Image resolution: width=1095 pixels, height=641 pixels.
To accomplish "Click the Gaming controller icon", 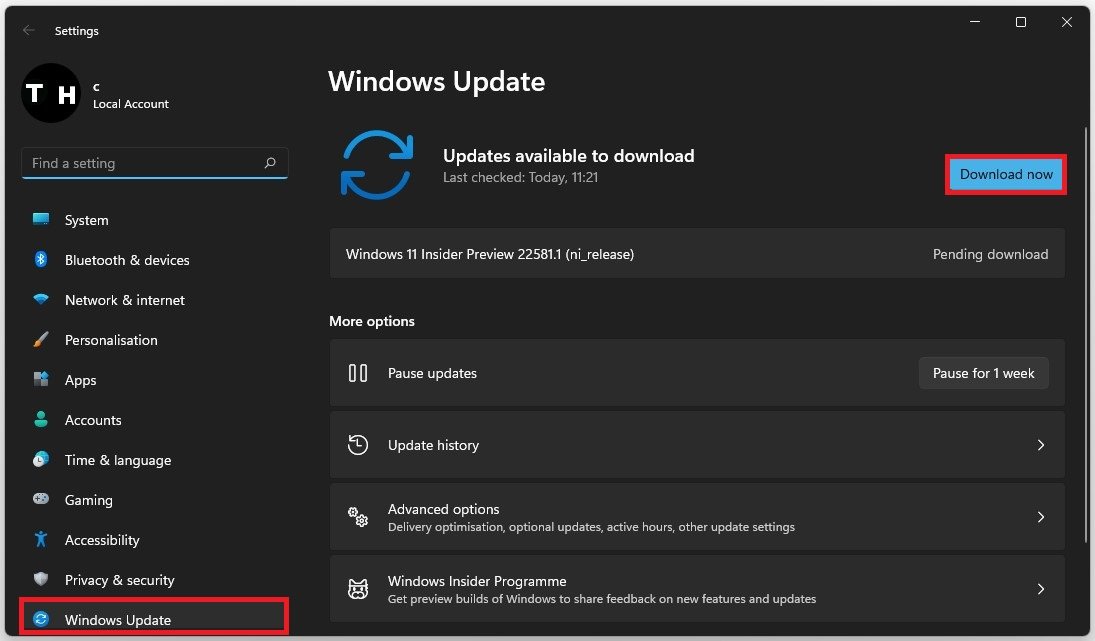I will (x=41, y=499).
